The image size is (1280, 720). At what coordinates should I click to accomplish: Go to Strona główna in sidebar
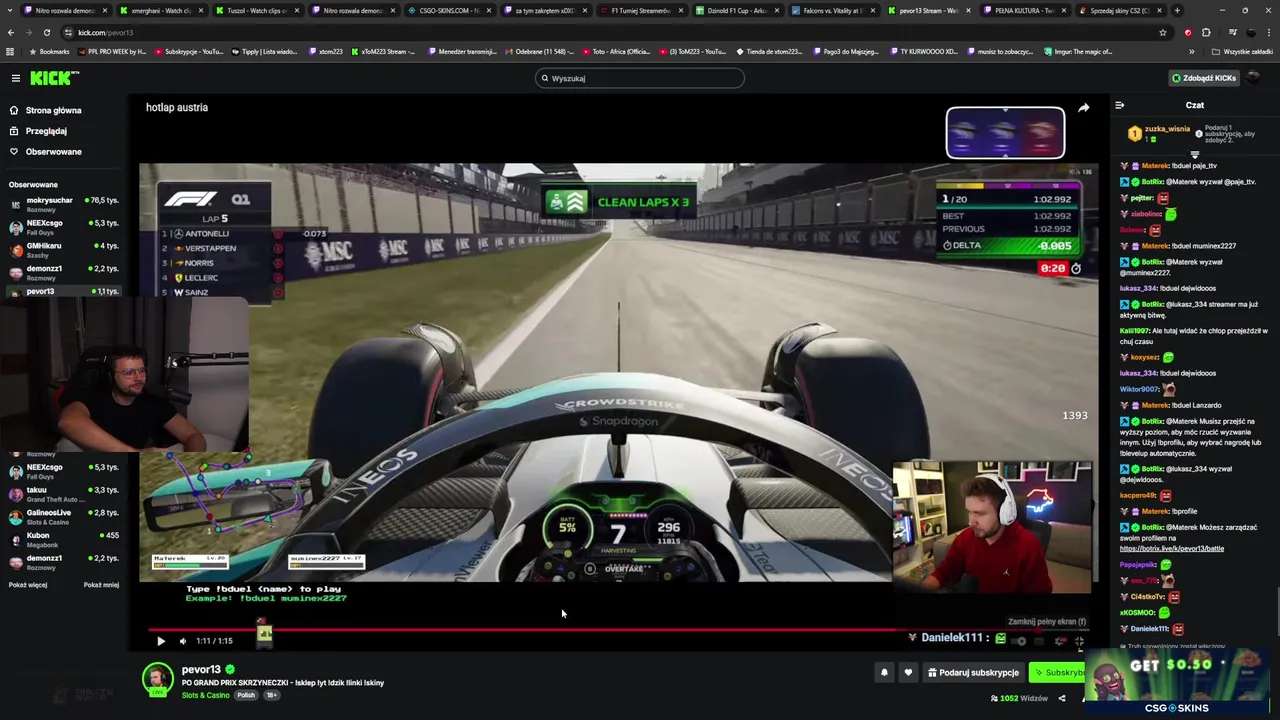(53, 110)
